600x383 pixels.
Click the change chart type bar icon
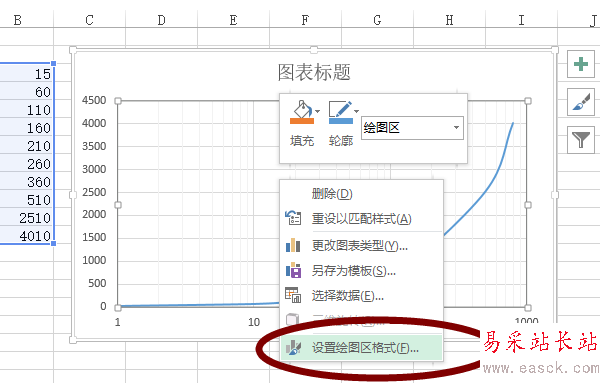click(293, 245)
